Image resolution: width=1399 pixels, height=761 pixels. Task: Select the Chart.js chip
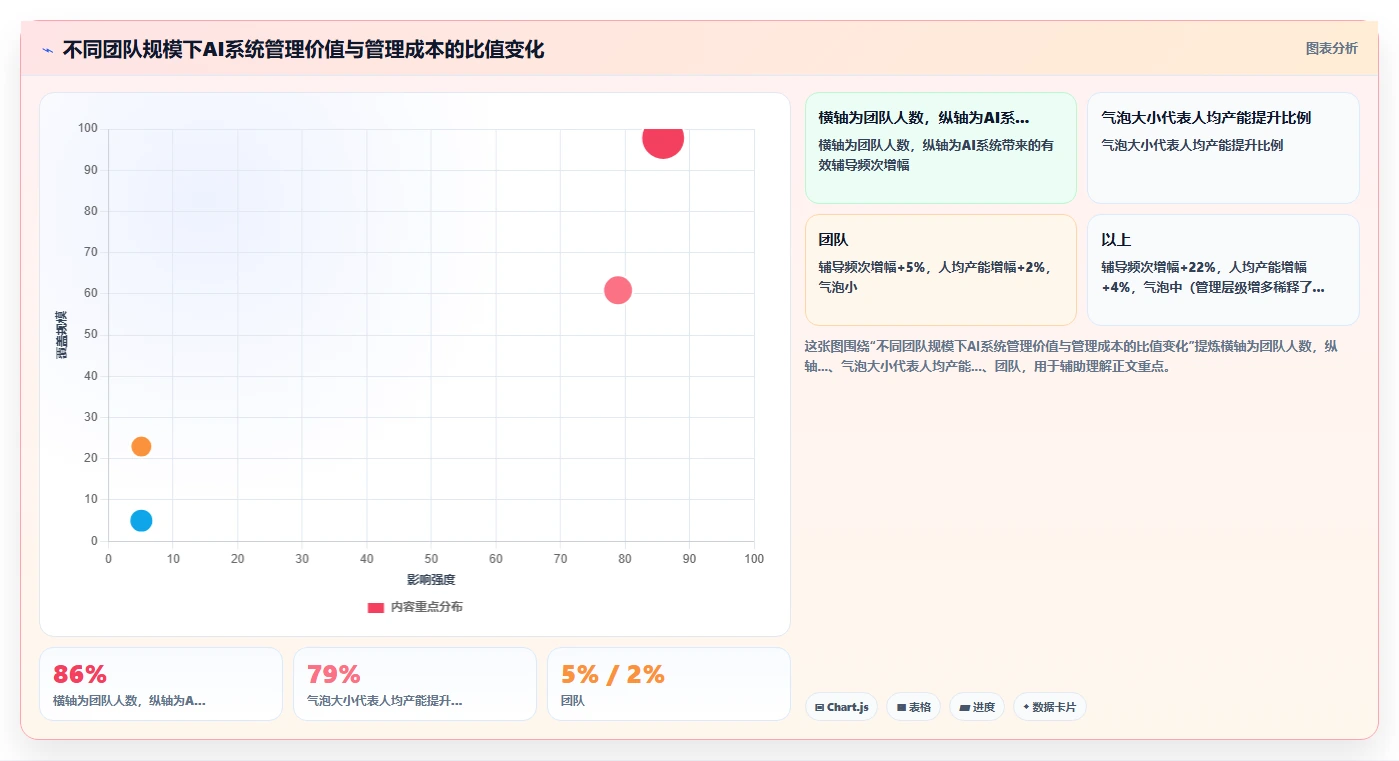tap(841, 707)
